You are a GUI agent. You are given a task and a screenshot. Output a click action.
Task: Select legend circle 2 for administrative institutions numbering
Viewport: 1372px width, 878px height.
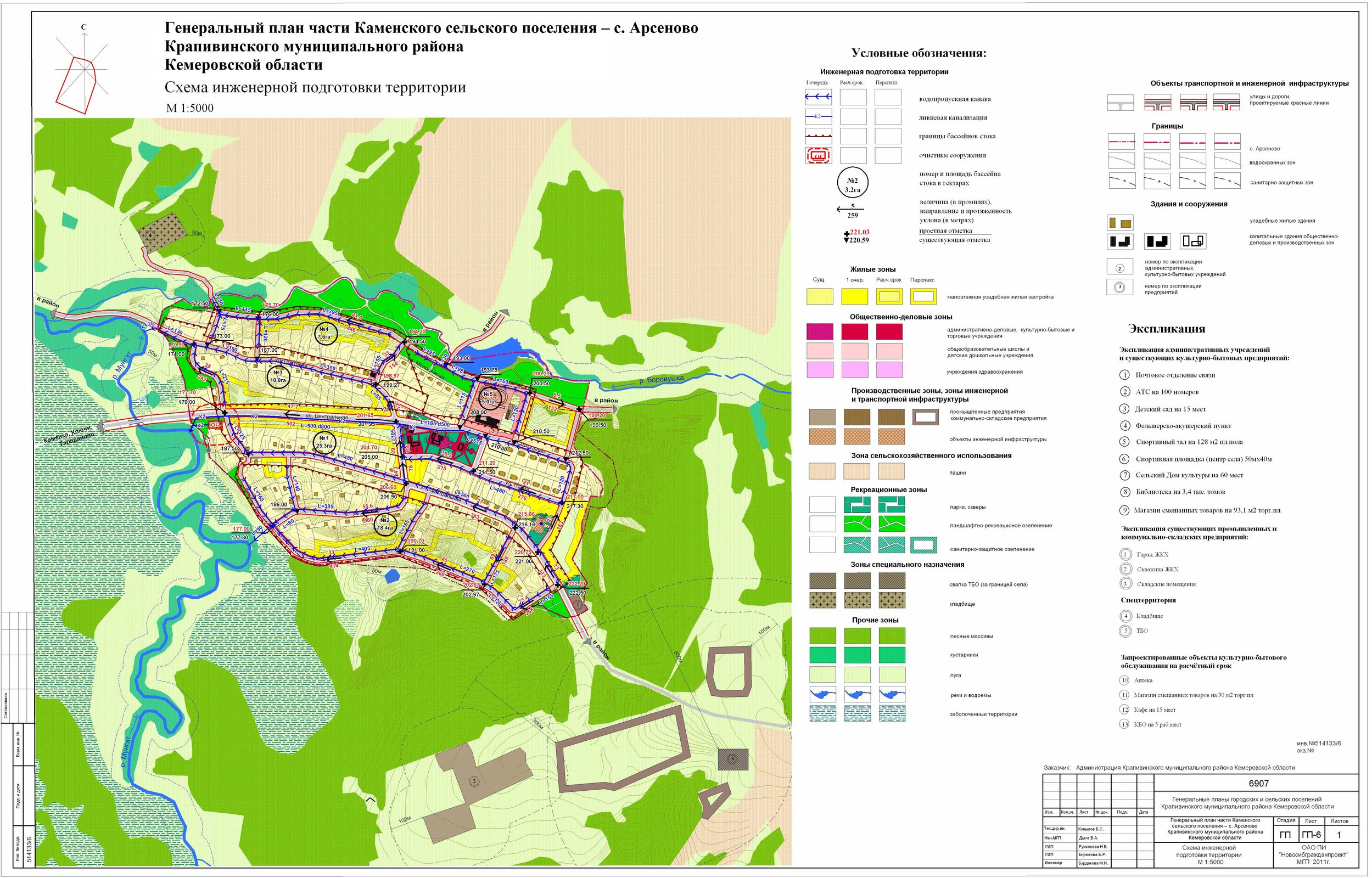tap(1119, 267)
